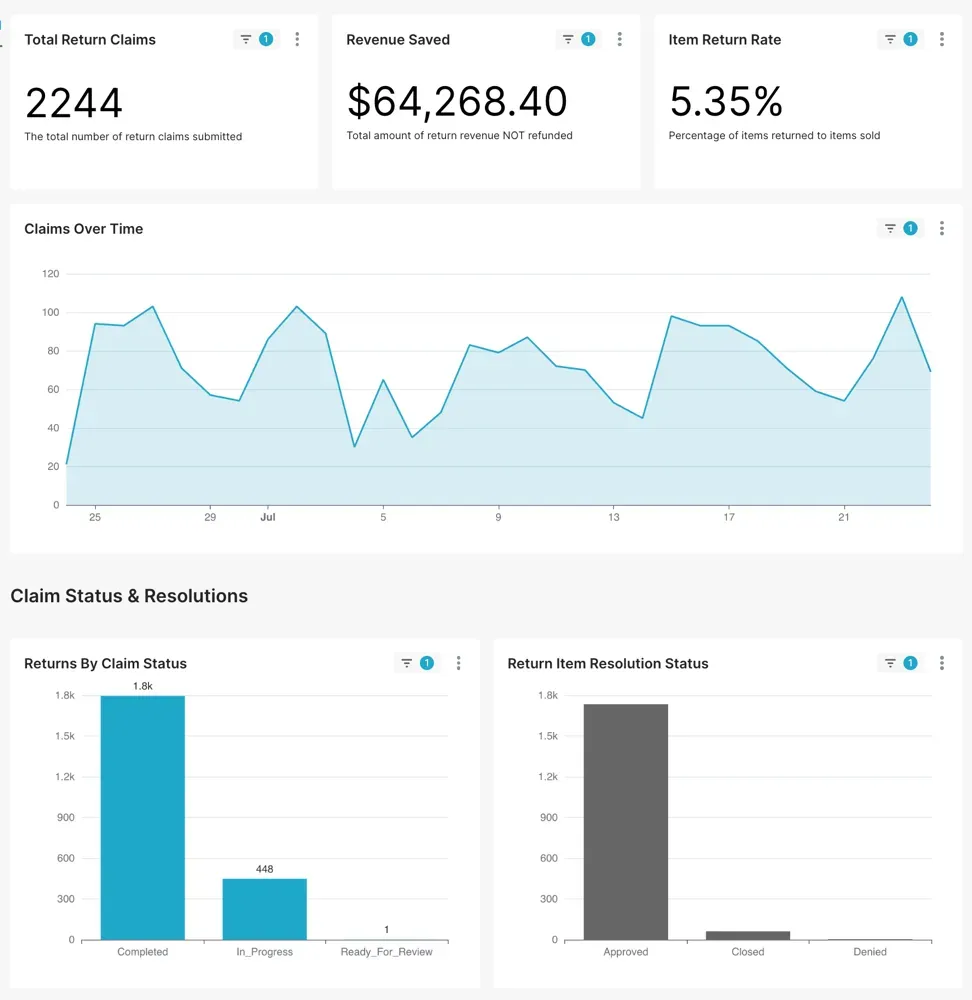This screenshot has width=972, height=1000.
Task: Click the Jul label on the time axis
Action: (267, 517)
